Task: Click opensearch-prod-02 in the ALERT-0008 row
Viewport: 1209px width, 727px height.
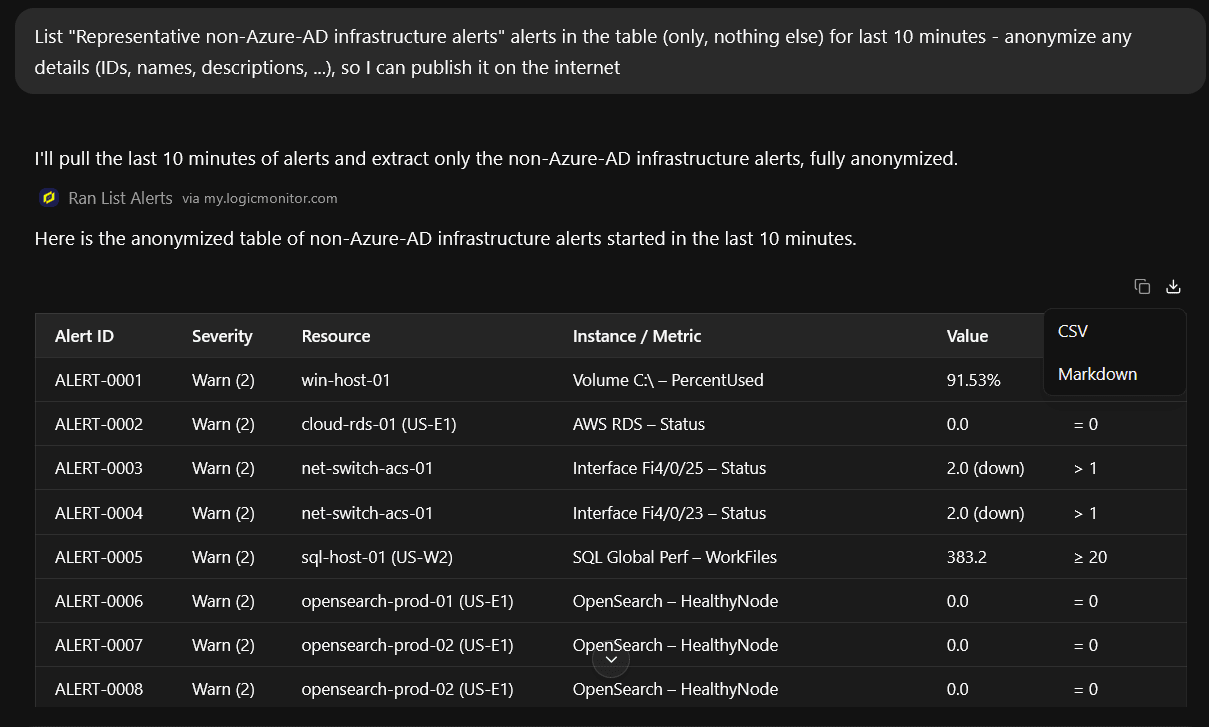Action: (407, 689)
